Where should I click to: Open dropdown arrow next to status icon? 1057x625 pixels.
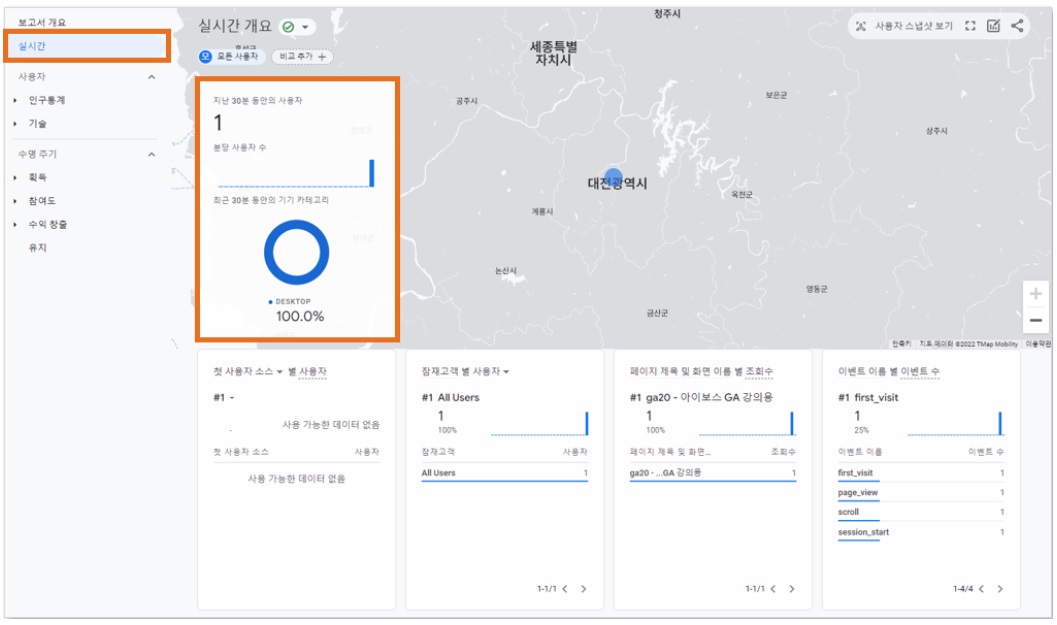305,27
